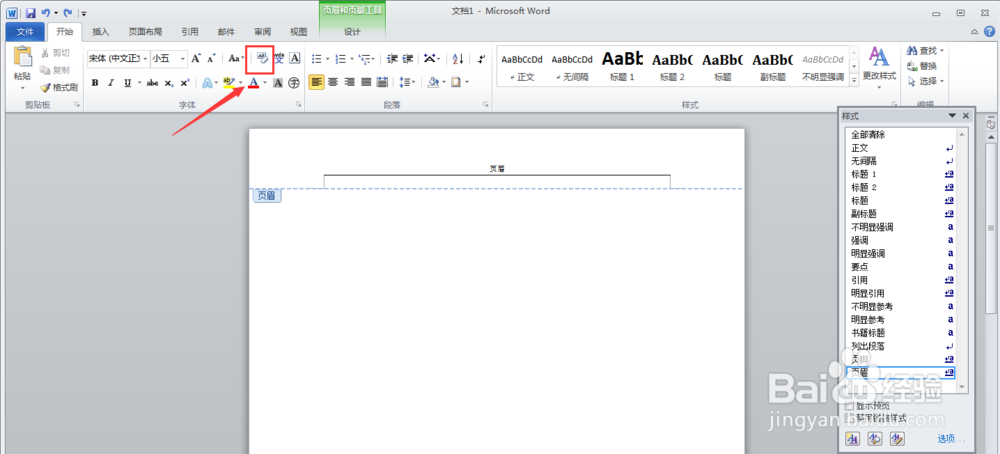Toggle the disable linked styles checkbox
The image size is (1000, 454).
pos(849,418)
